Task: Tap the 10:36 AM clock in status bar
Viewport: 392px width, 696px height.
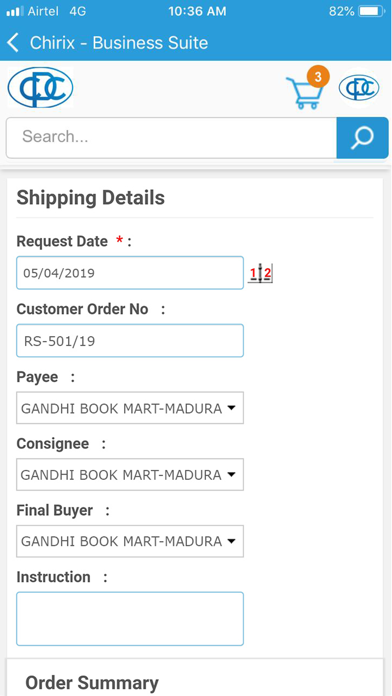Action: click(x=197, y=12)
